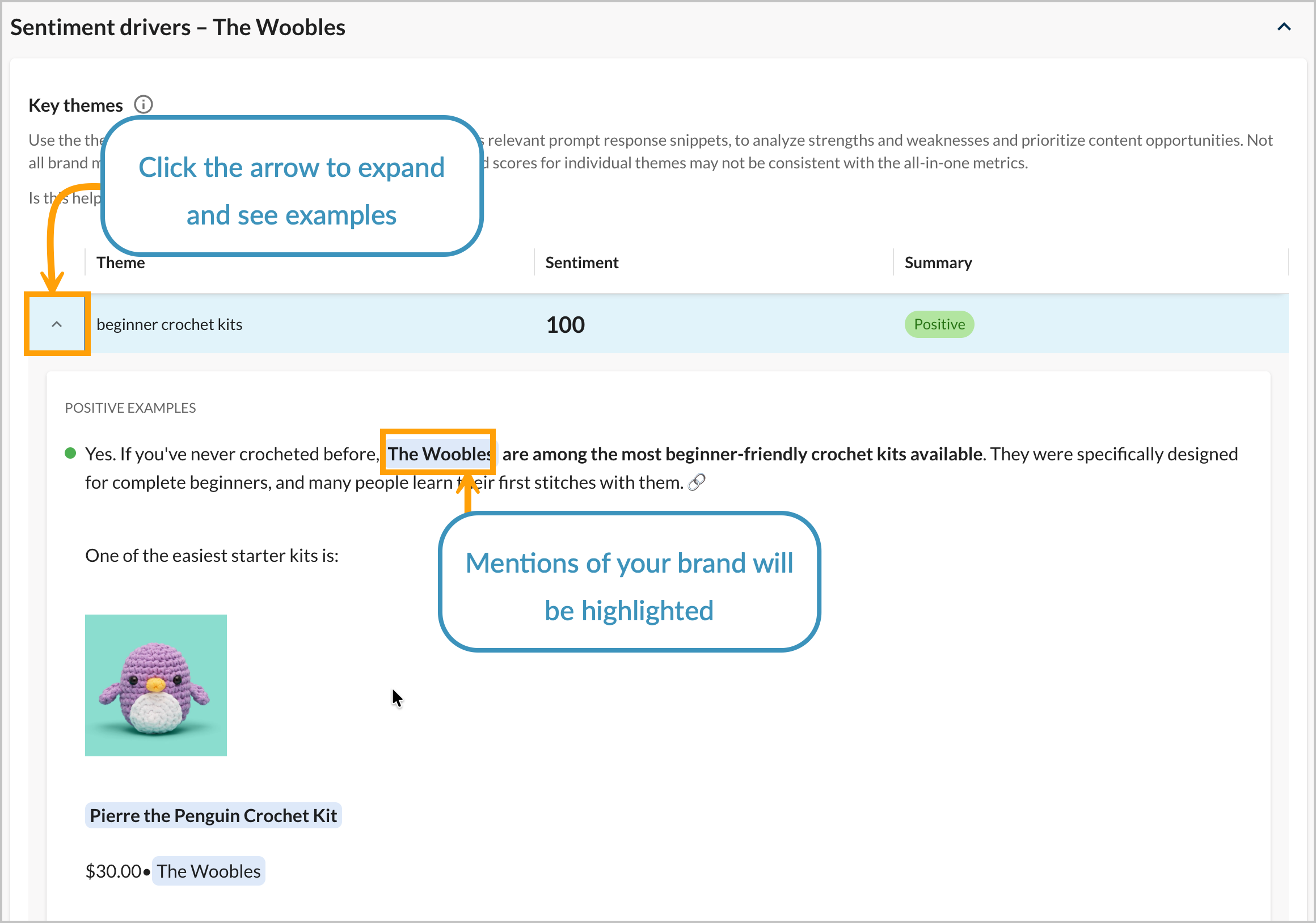This screenshot has height=923, width=1316.
Task: Select the beginner crochet kits theme name
Action: [x=170, y=324]
